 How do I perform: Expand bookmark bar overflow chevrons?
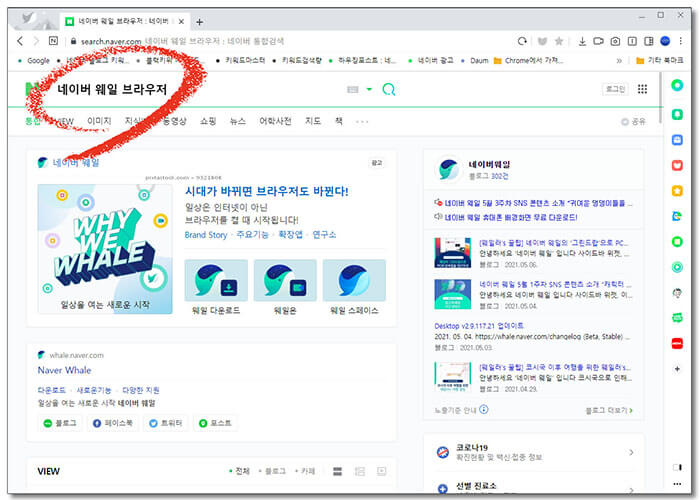[x=619, y=61]
